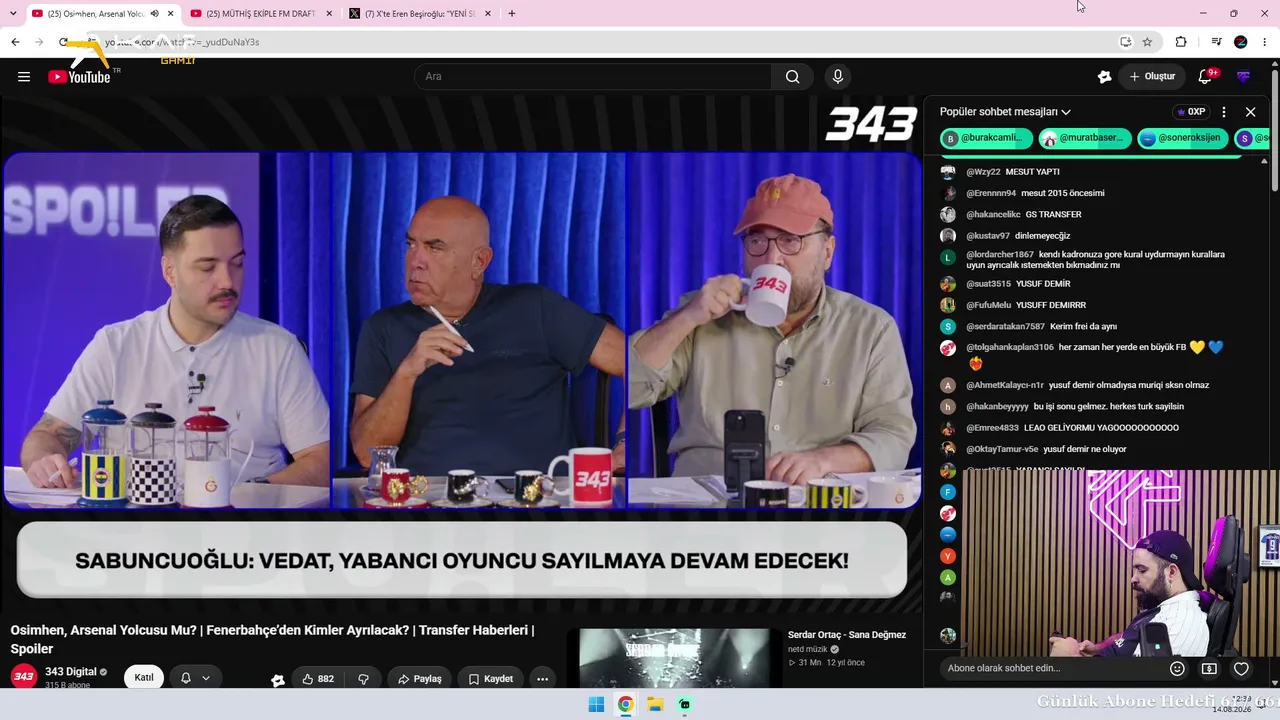Select the @soneroksijen chat chip

1182,138
